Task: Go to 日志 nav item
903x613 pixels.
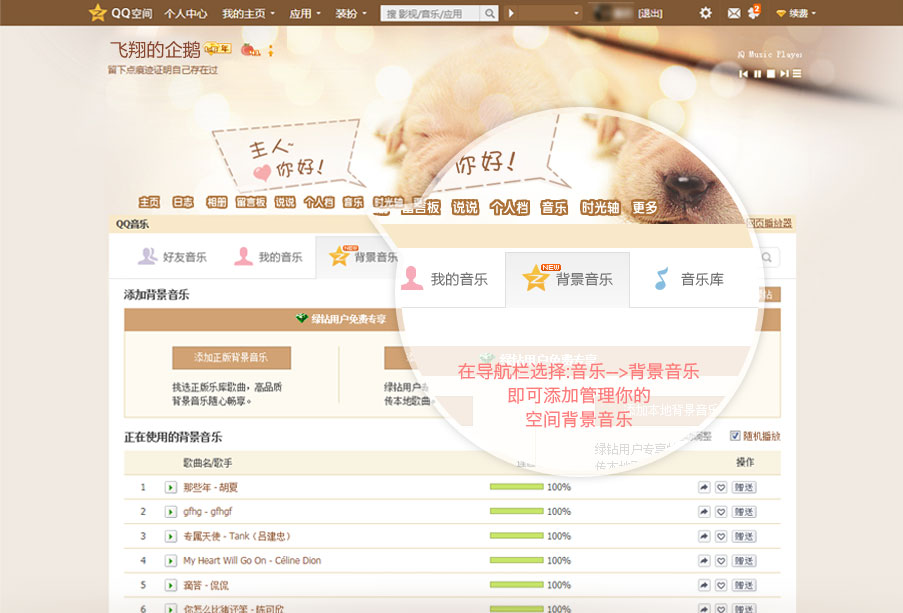Action: tap(183, 202)
